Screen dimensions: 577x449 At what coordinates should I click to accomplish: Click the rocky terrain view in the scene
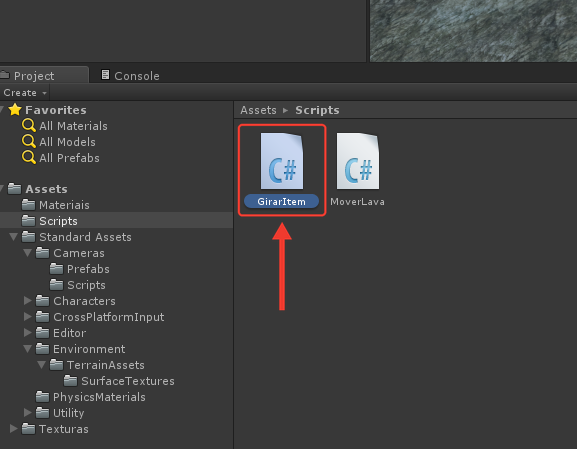(x=473, y=31)
